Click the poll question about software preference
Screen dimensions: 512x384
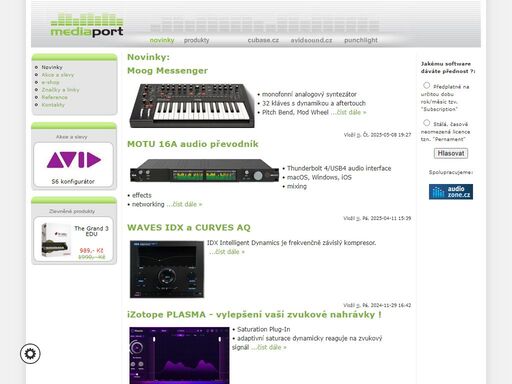tap(448, 67)
